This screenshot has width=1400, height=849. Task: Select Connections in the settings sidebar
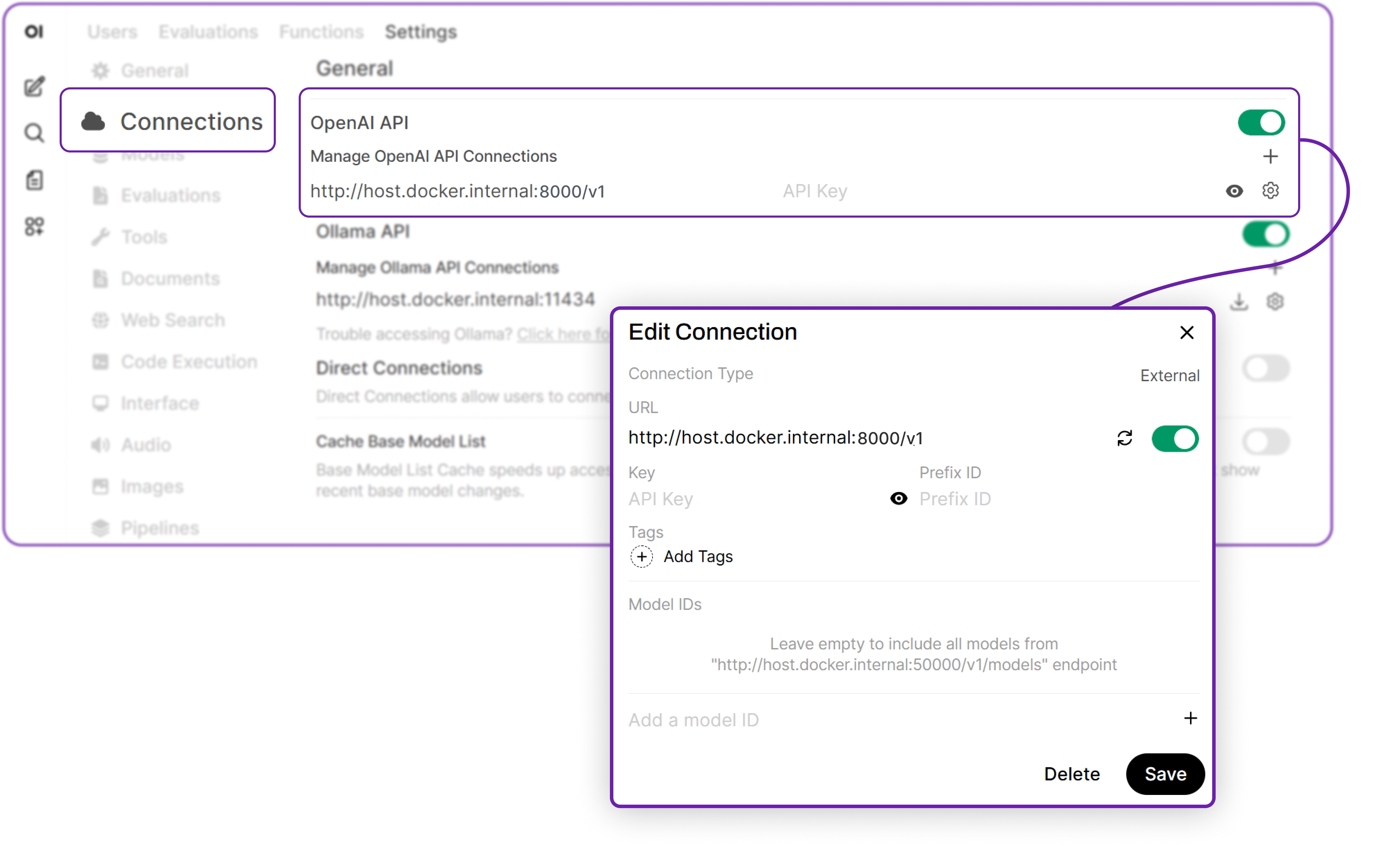[168, 121]
